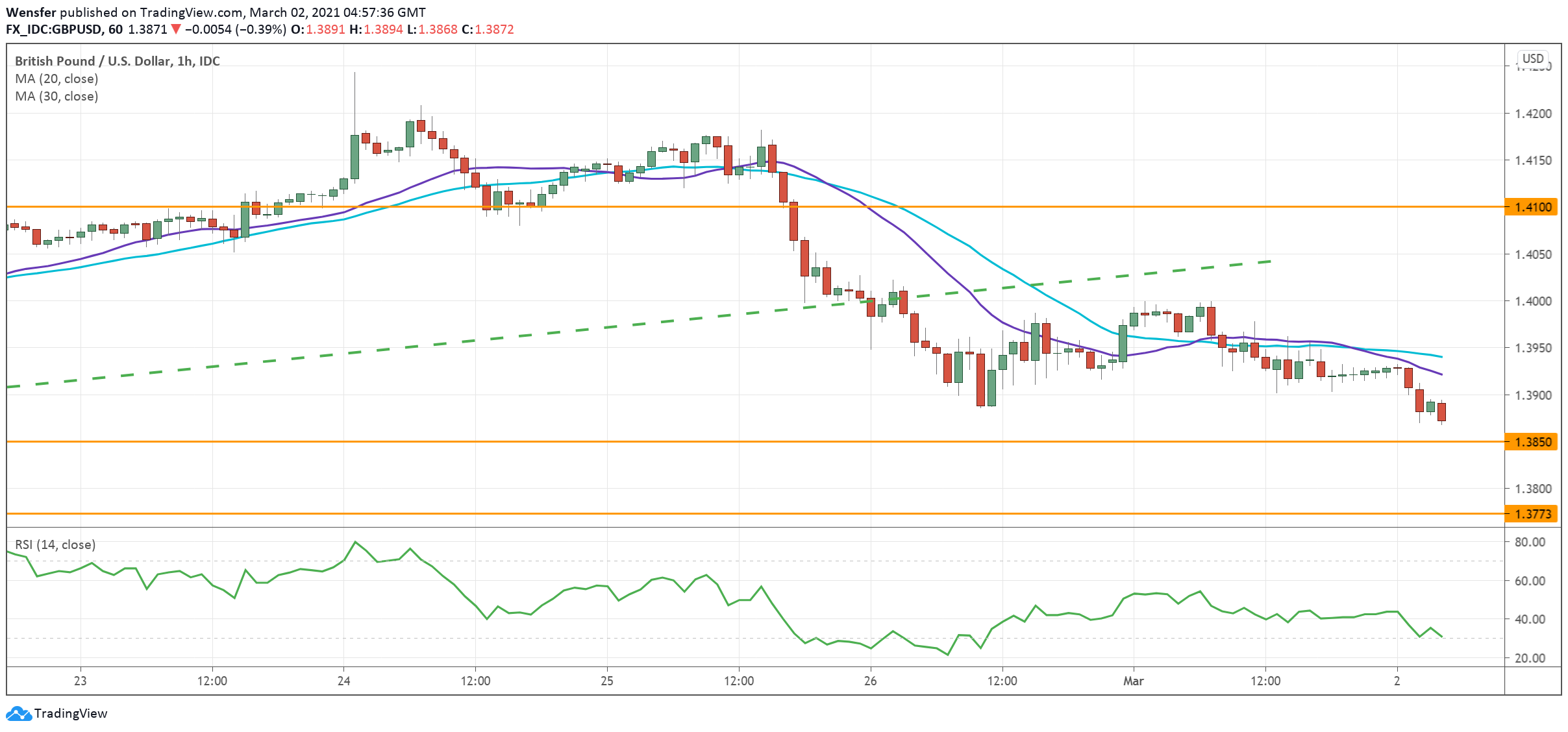This screenshot has width=1568, height=732.
Task: Click the last red candlestick on chart
Action: point(1441,411)
